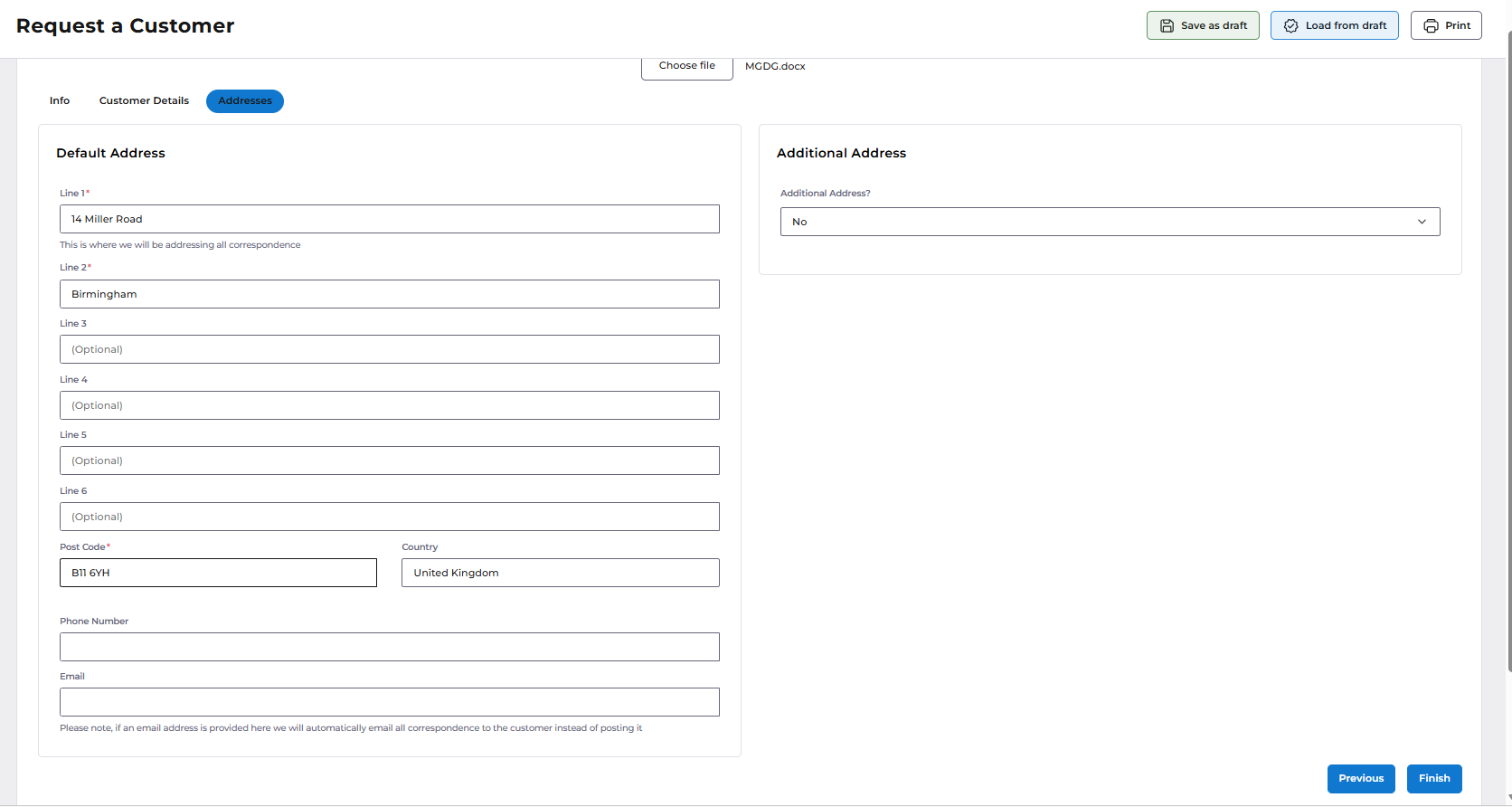Go back with the Previous button
This screenshot has width=1512, height=807.
1361,779
